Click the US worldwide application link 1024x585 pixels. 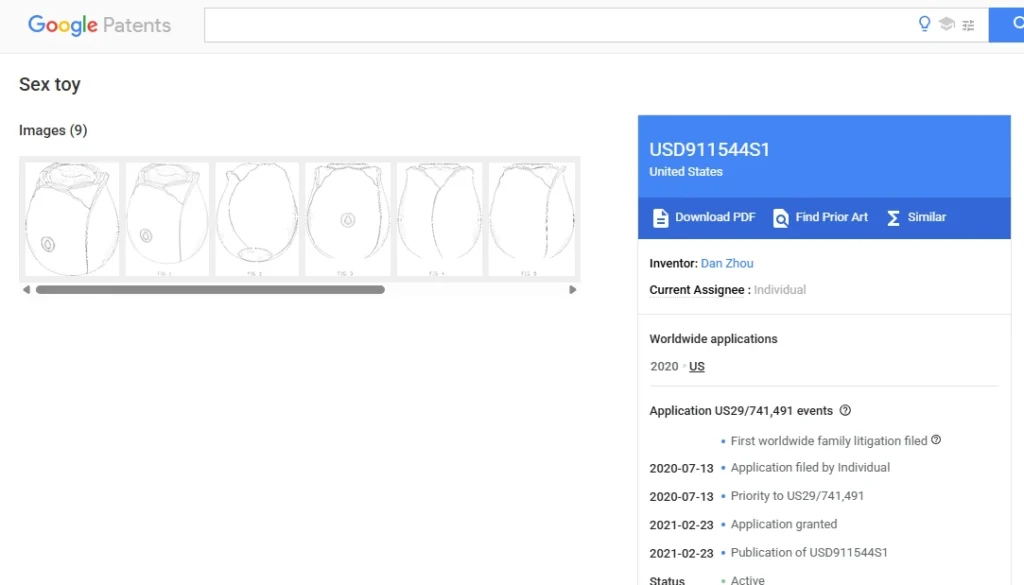pos(697,366)
